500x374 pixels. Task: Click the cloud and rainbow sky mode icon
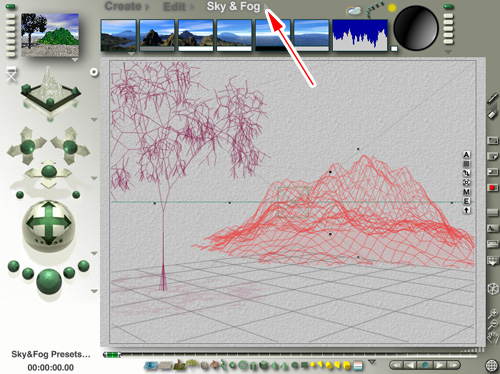[x=353, y=11]
